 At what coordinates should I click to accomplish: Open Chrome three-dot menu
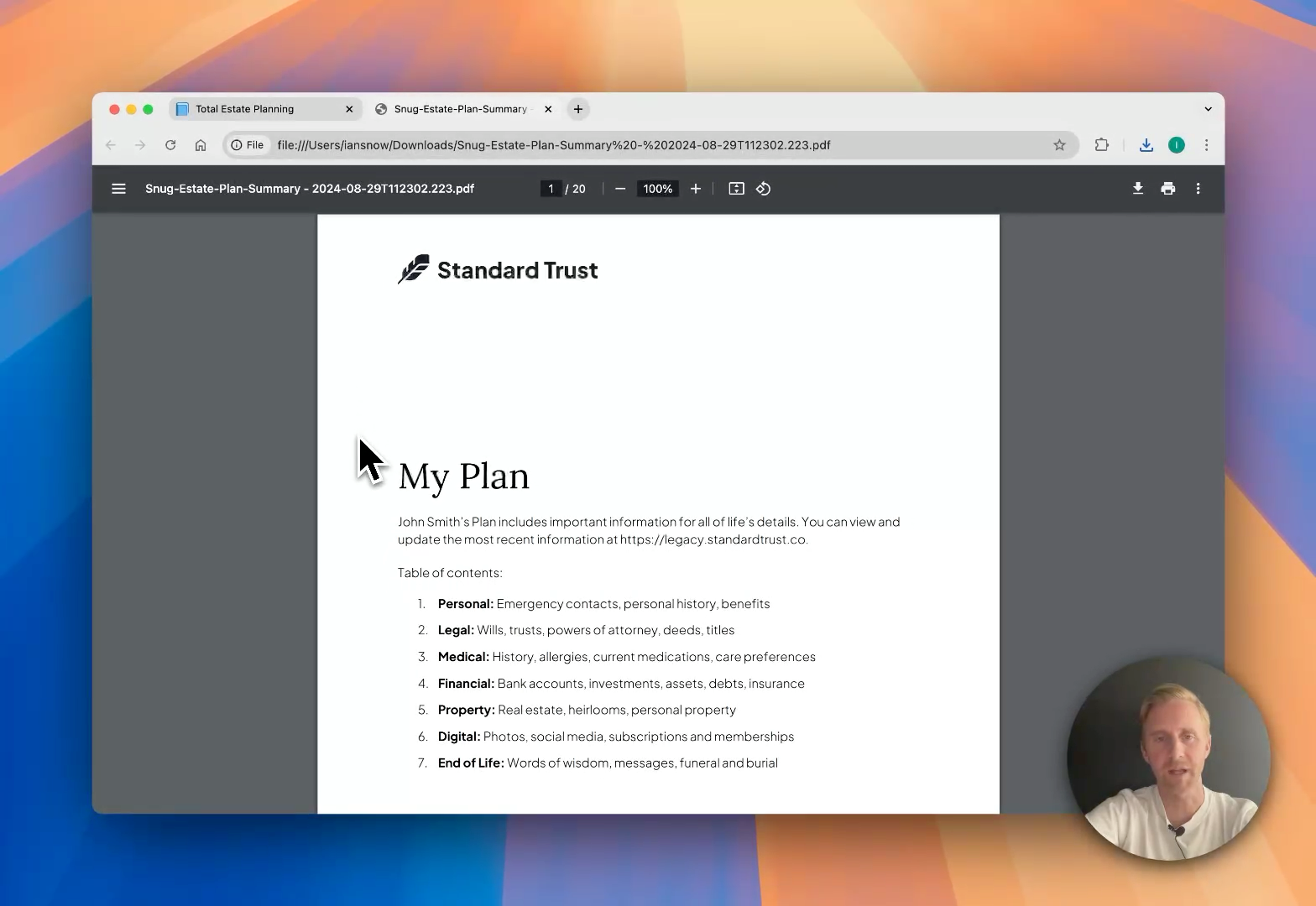pos(1207,145)
